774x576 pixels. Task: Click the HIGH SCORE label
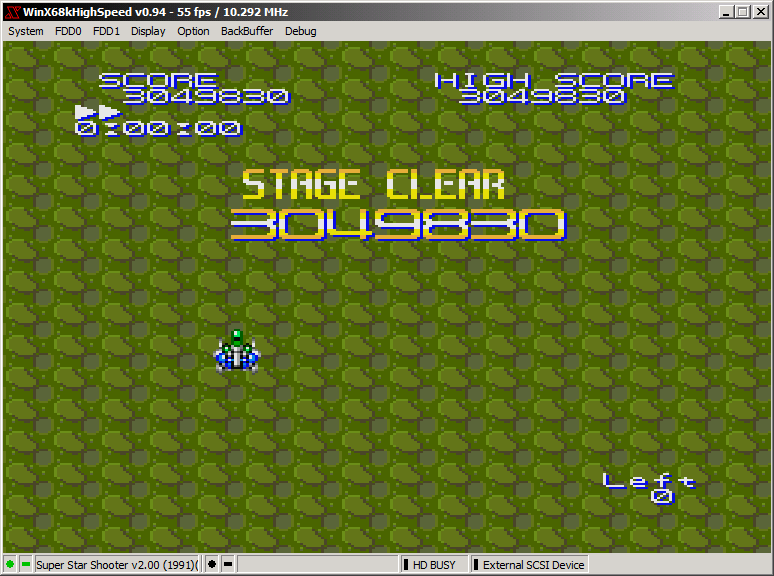tap(555, 80)
